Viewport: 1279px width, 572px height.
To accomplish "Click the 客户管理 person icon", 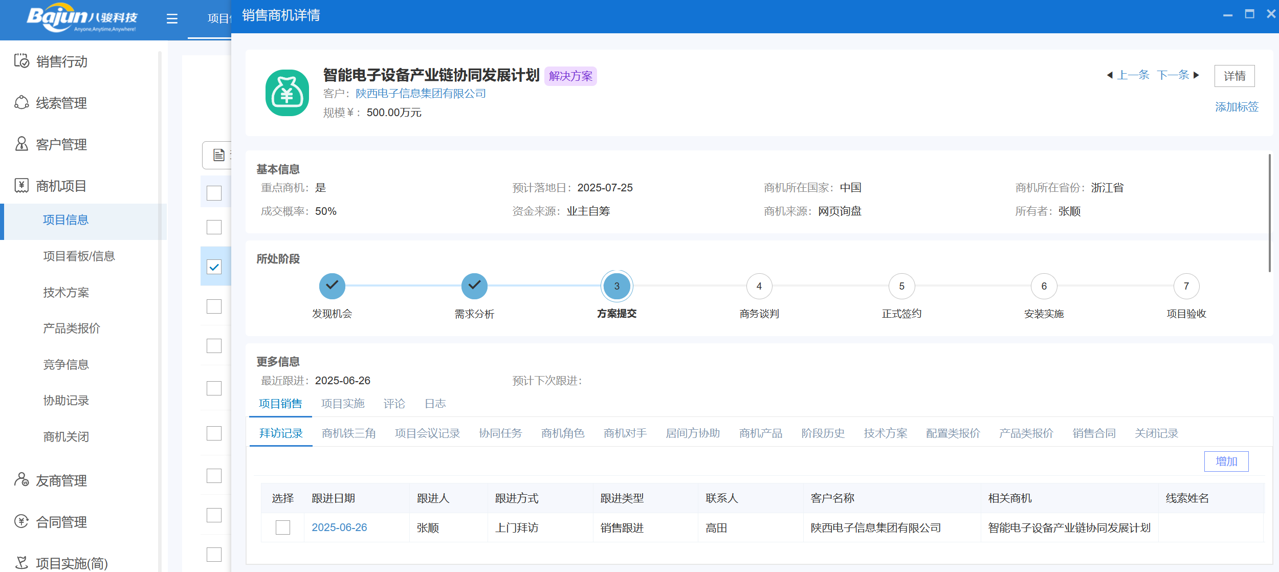I will [21, 144].
